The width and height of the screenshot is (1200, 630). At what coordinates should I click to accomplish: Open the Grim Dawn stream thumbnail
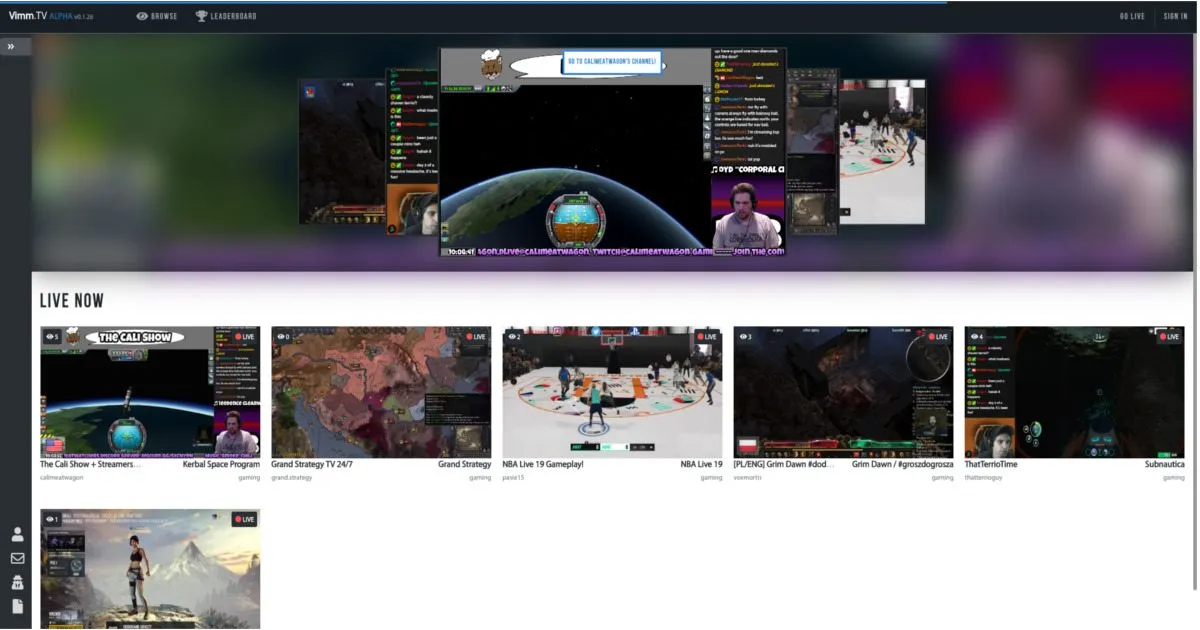(x=843, y=392)
